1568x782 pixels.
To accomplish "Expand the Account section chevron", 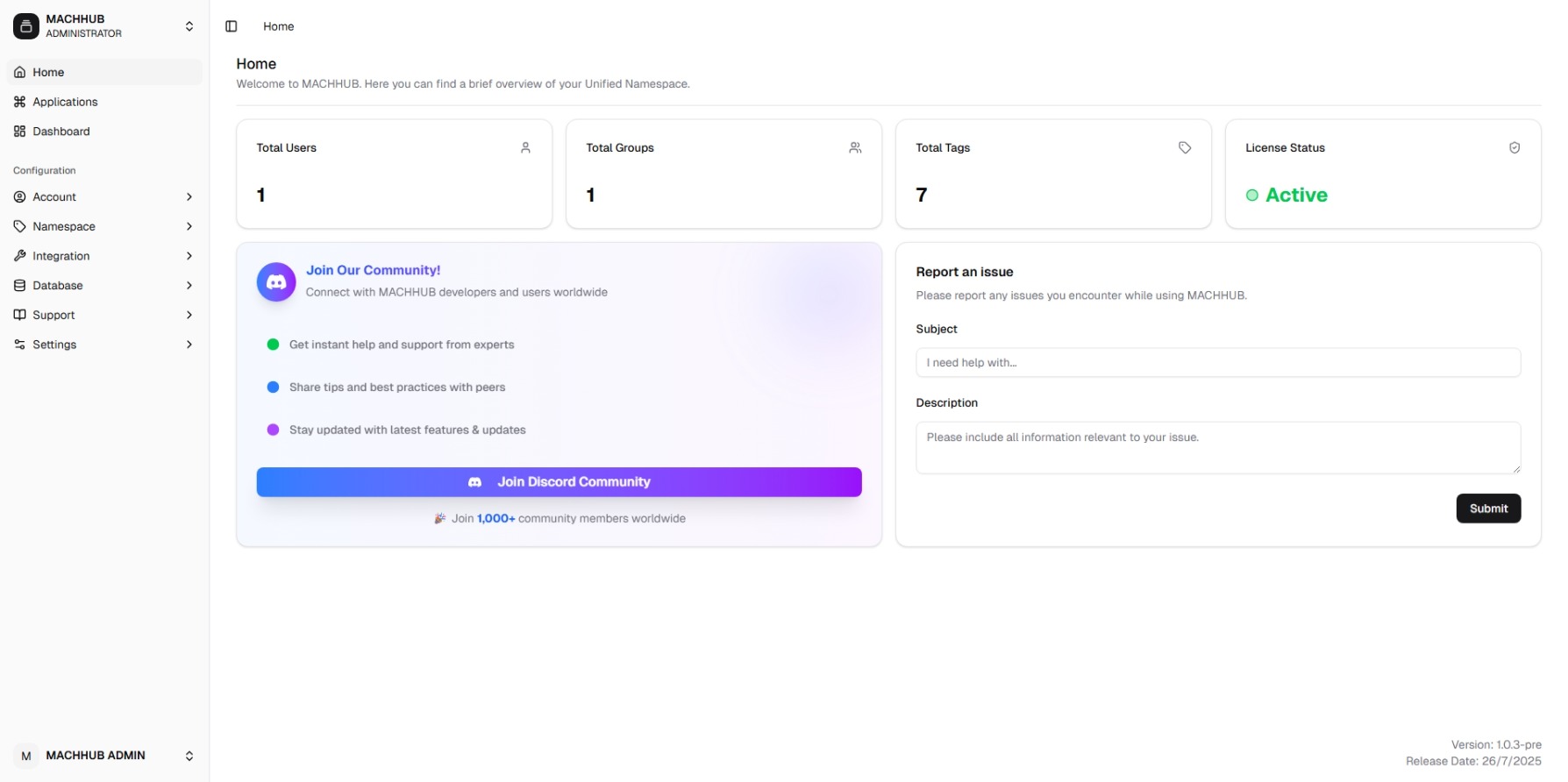I will pyautogui.click(x=189, y=197).
